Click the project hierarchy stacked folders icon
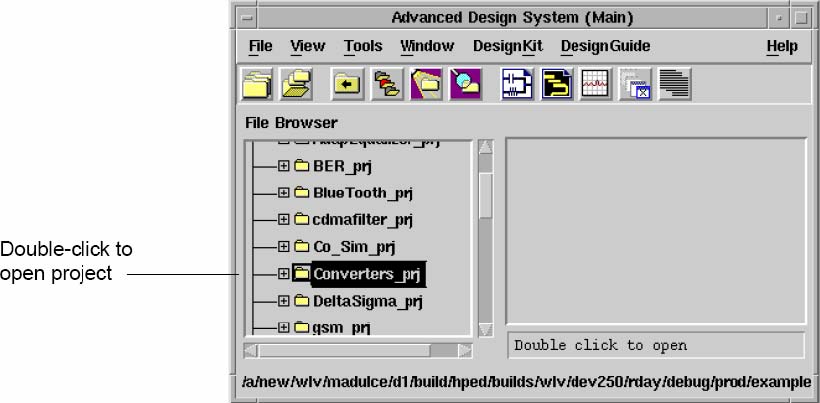This screenshot has width=820, height=403. (387, 84)
